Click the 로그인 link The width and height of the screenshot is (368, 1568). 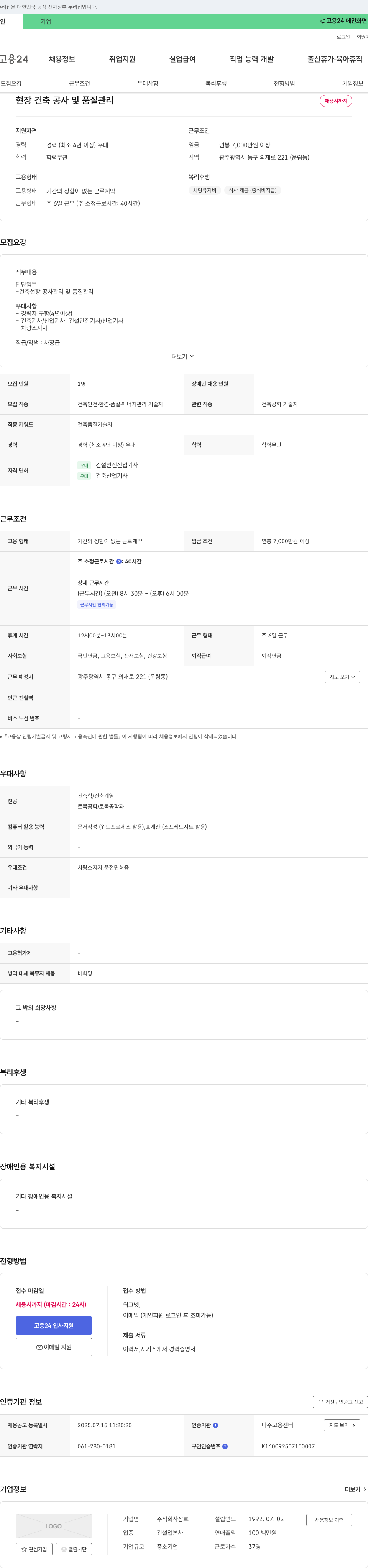click(343, 37)
